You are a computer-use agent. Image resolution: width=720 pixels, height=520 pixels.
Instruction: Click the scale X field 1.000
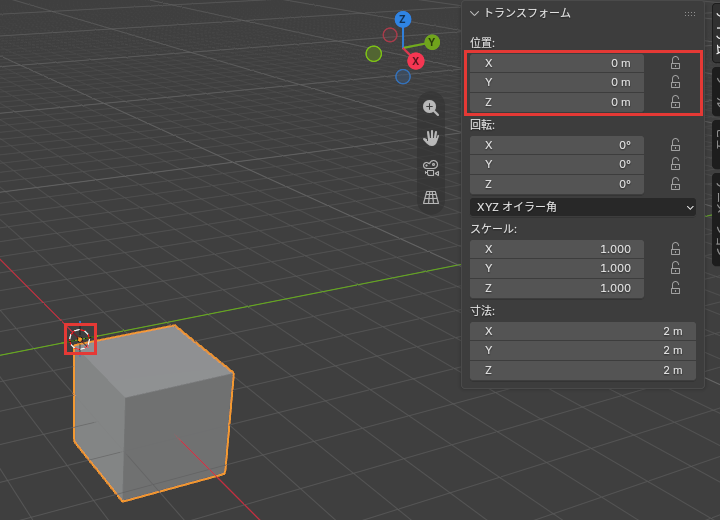click(x=557, y=249)
